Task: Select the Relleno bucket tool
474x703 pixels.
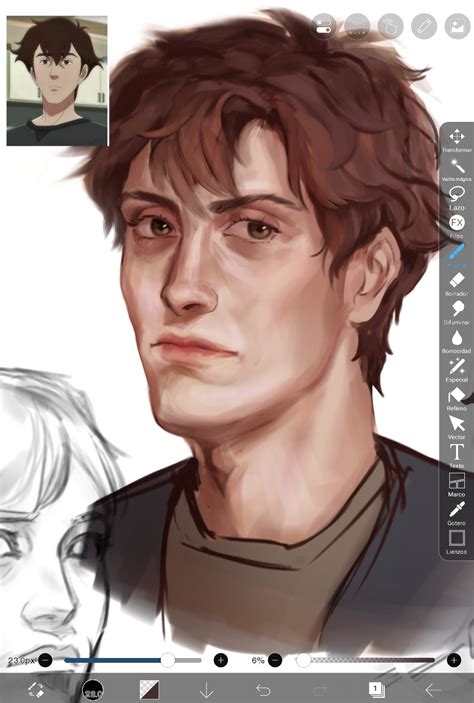Action: 457,399
